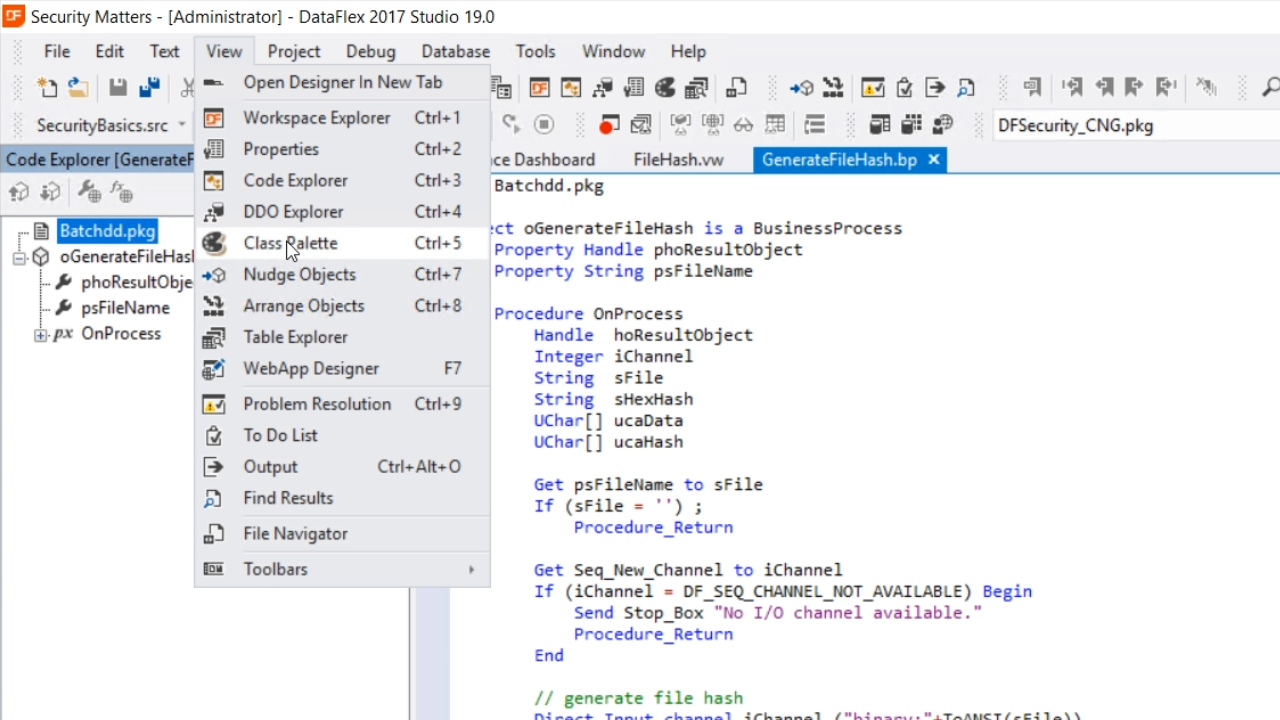
Task: Click the To Do List toolbar icon
Action: 904,88
